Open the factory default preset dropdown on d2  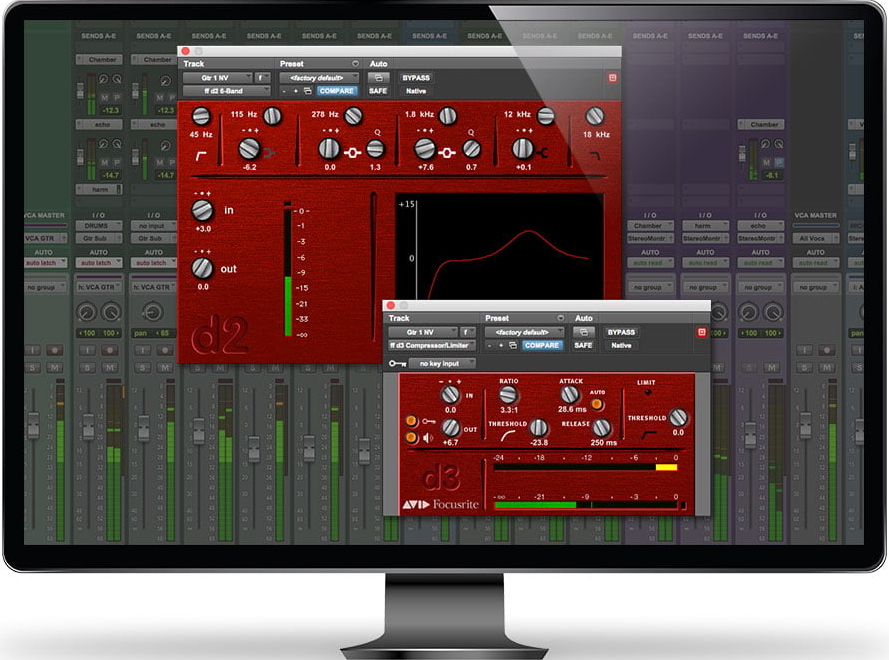tap(320, 76)
